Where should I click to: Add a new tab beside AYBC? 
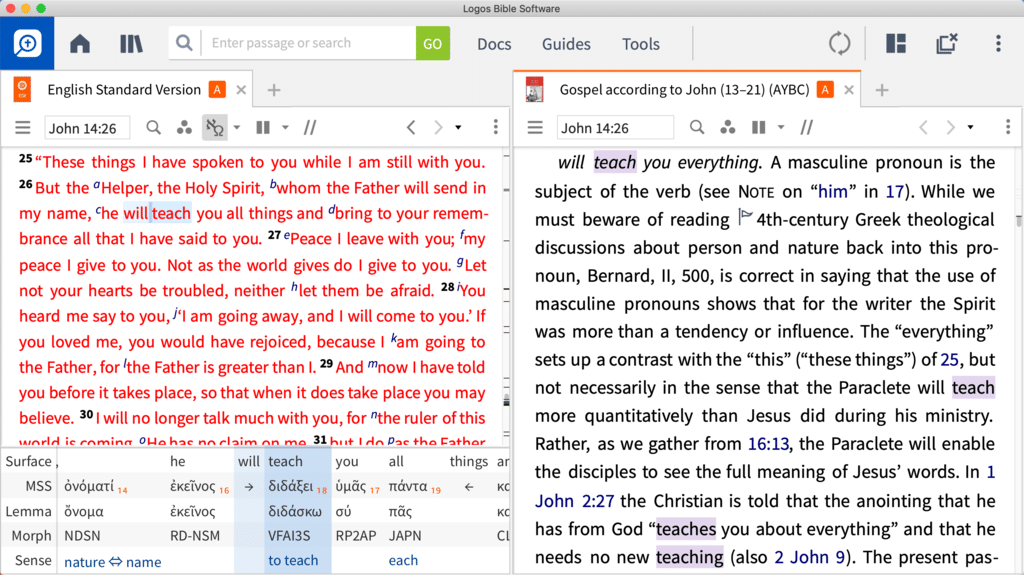click(x=882, y=90)
